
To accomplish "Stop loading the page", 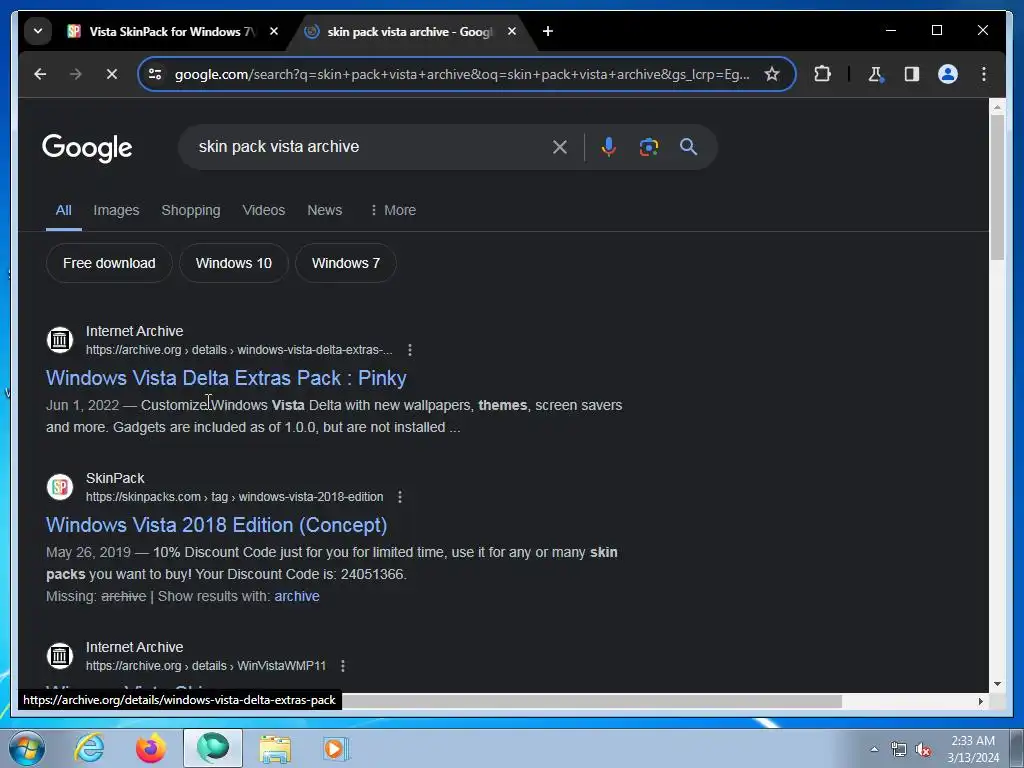I will [x=112, y=74].
